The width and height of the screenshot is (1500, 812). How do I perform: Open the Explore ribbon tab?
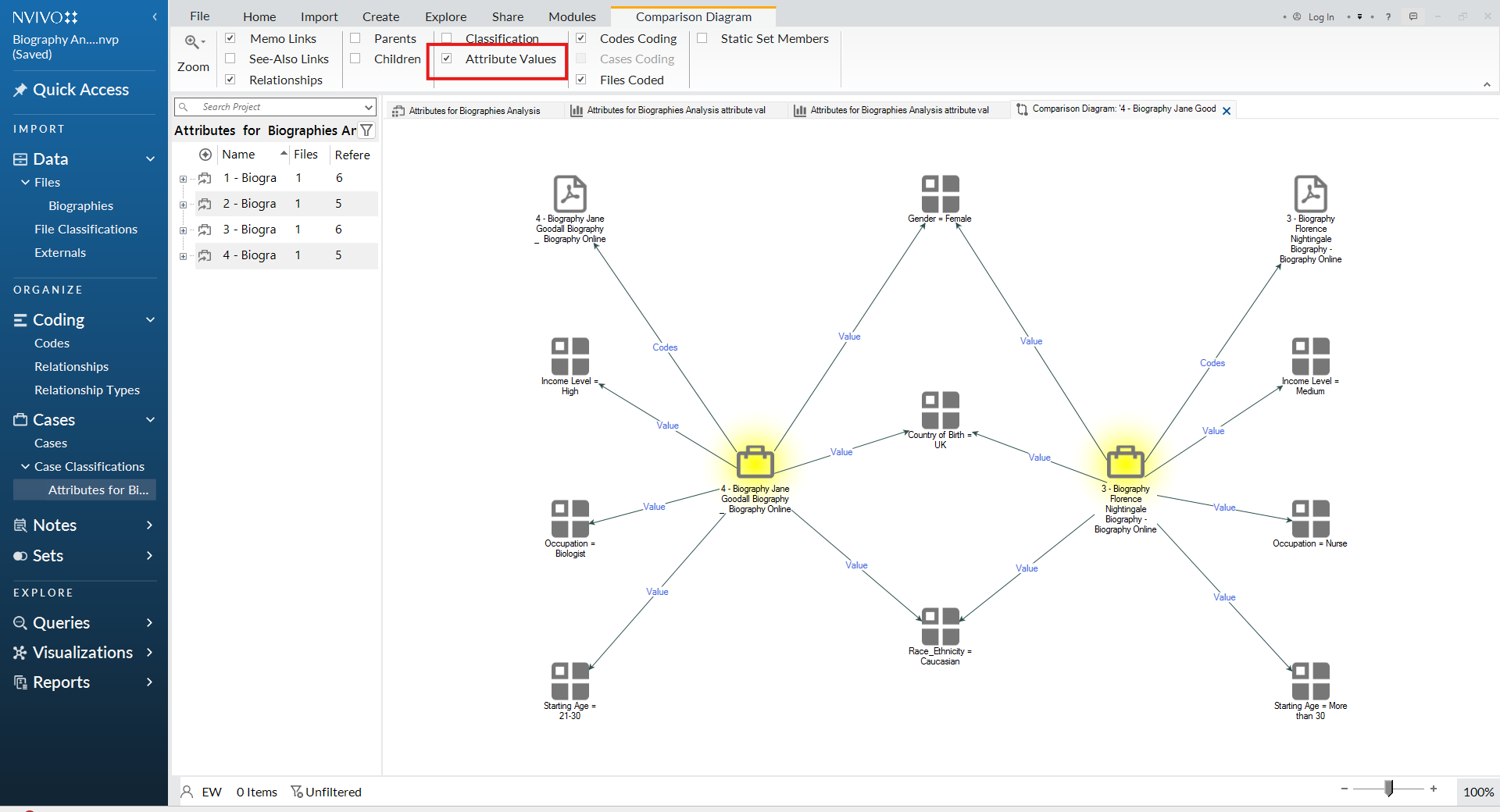tap(445, 16)
